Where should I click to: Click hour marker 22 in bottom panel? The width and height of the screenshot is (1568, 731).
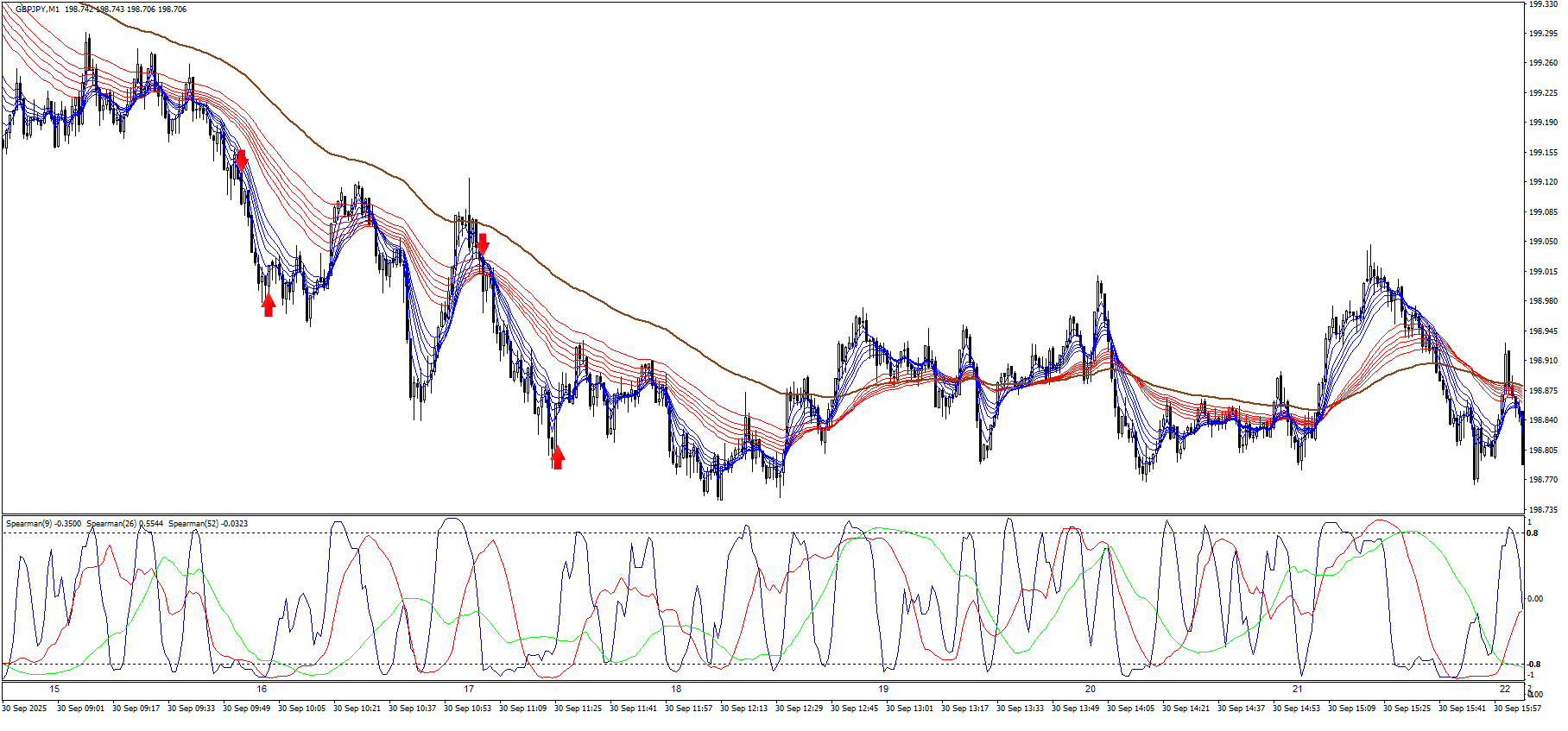coord(1505,689)
